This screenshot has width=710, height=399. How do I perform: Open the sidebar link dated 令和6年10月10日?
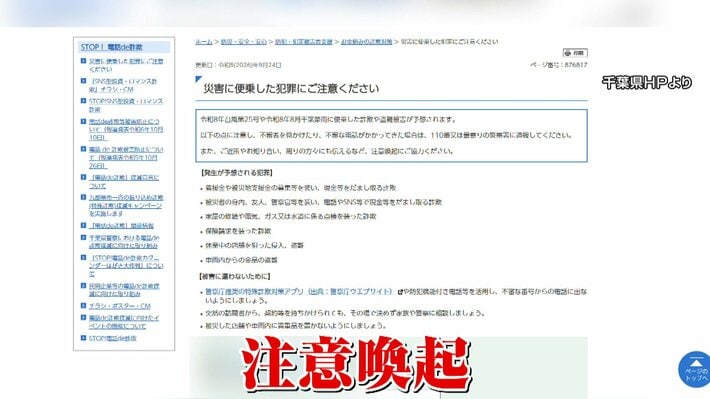point(126,130)
